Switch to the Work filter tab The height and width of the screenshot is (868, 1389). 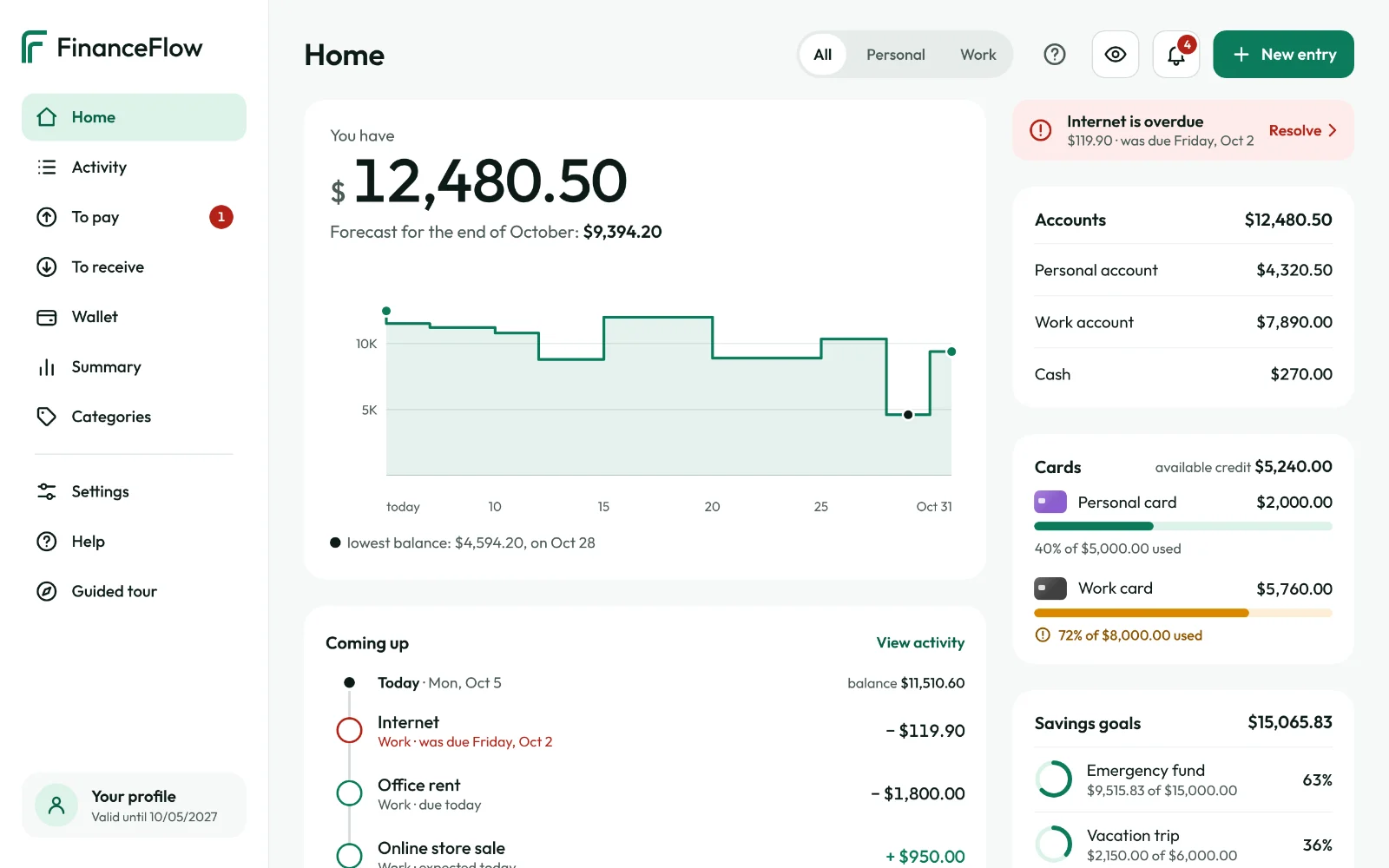(x=978, y=55)
